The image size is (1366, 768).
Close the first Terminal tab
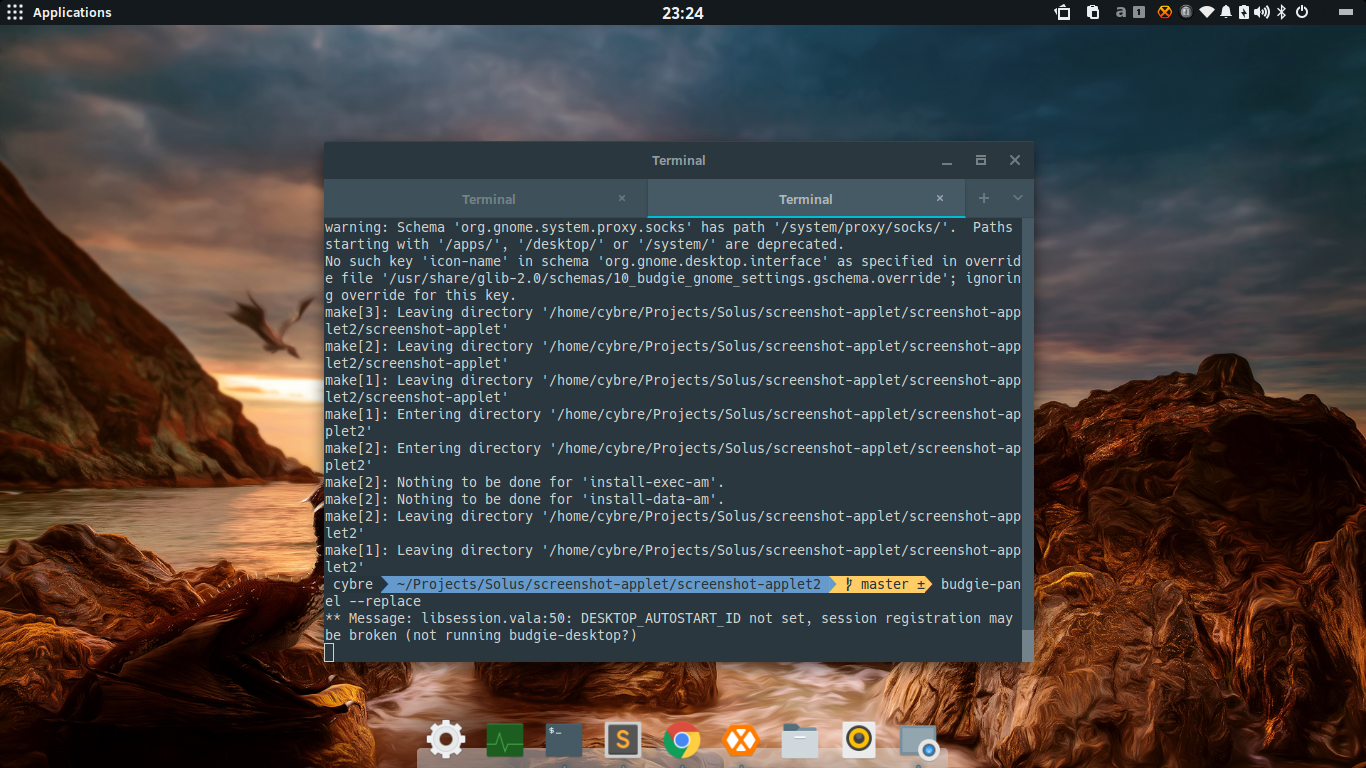click(x=622, y=198)
